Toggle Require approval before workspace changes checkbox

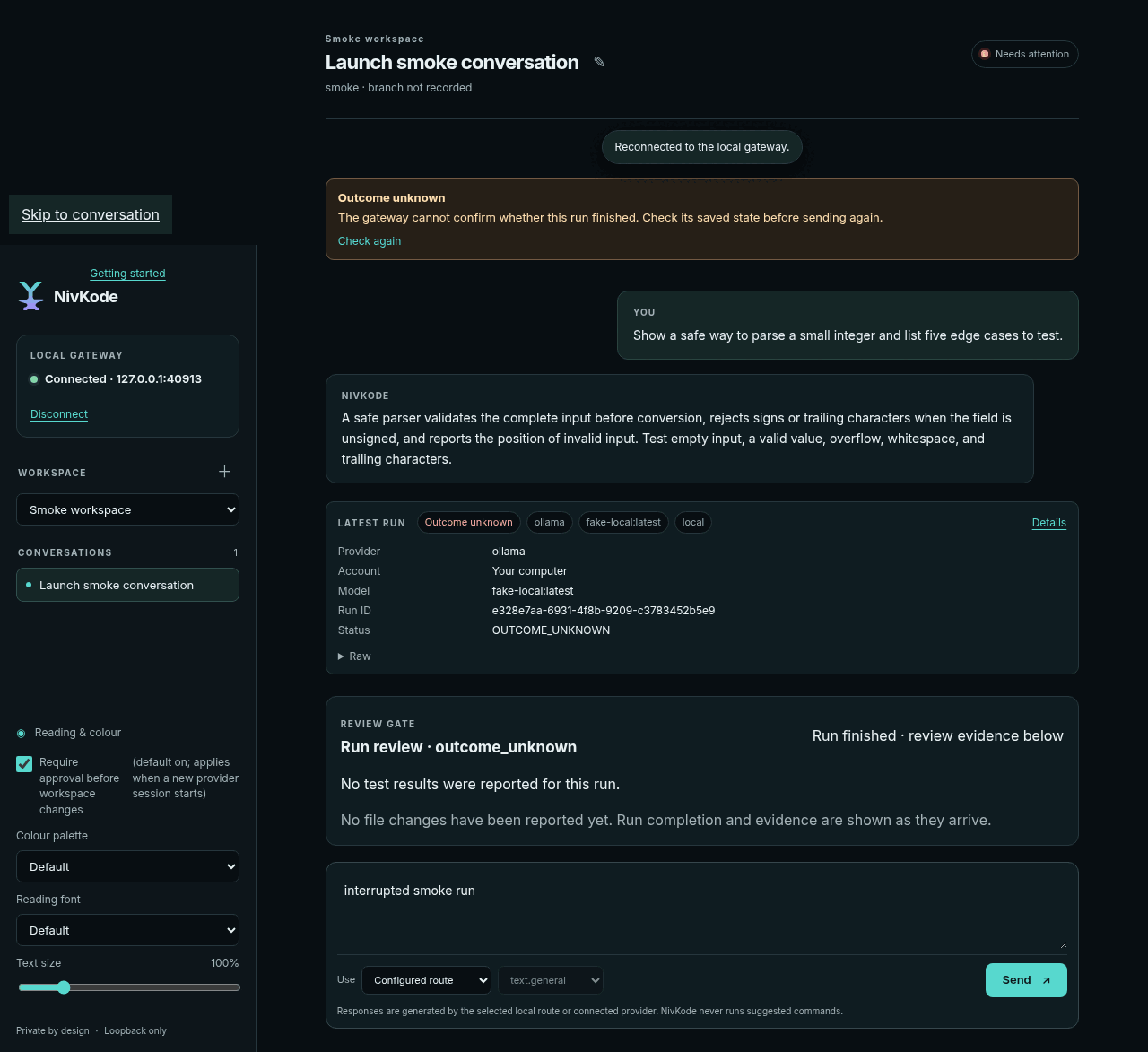coord(24,764)
